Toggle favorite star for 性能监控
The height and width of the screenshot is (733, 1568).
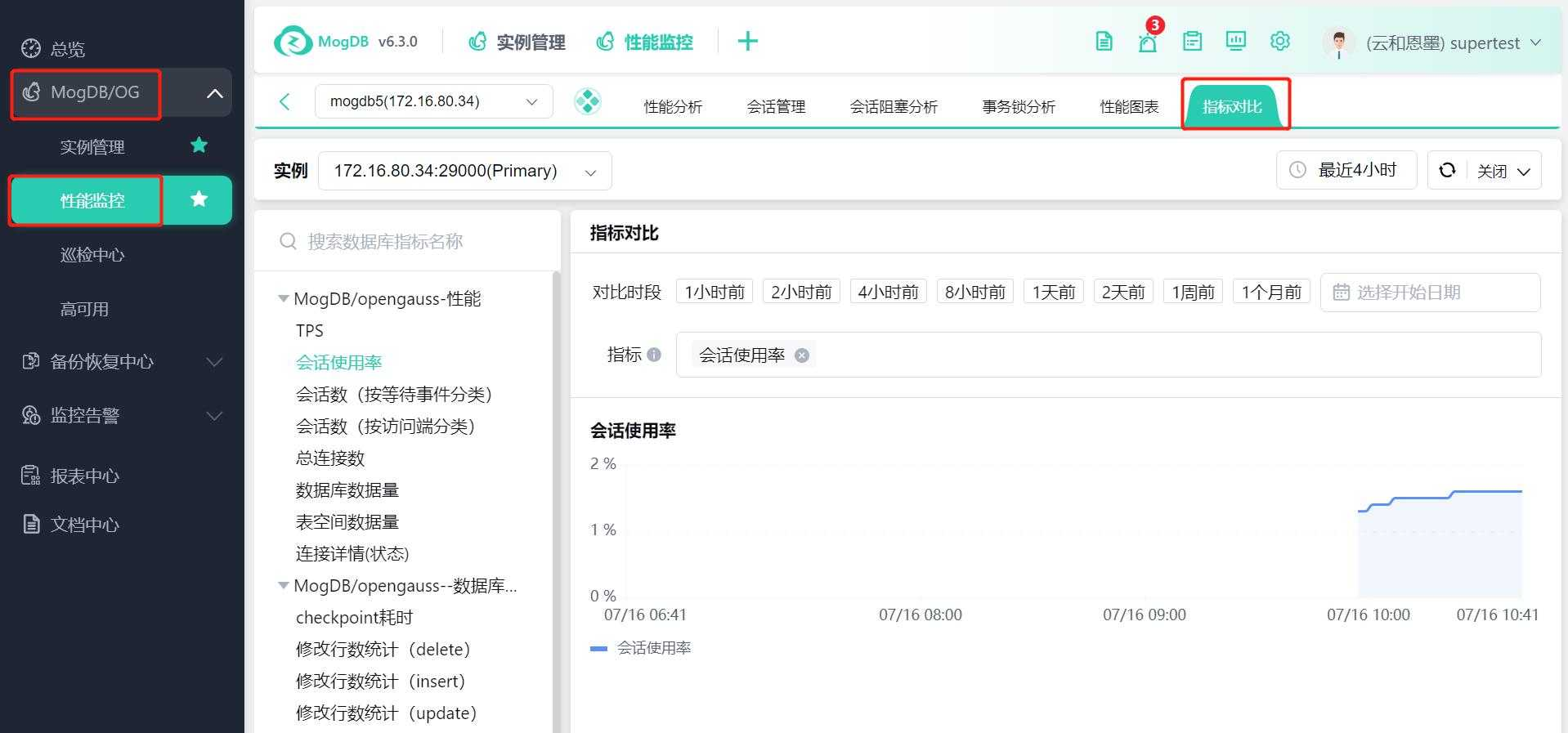pyautogui.click(x=199, y=199)
